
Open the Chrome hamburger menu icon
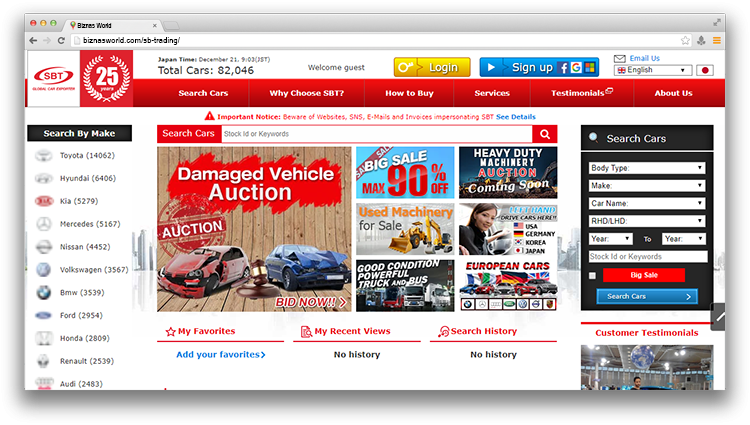pos(717,41)
